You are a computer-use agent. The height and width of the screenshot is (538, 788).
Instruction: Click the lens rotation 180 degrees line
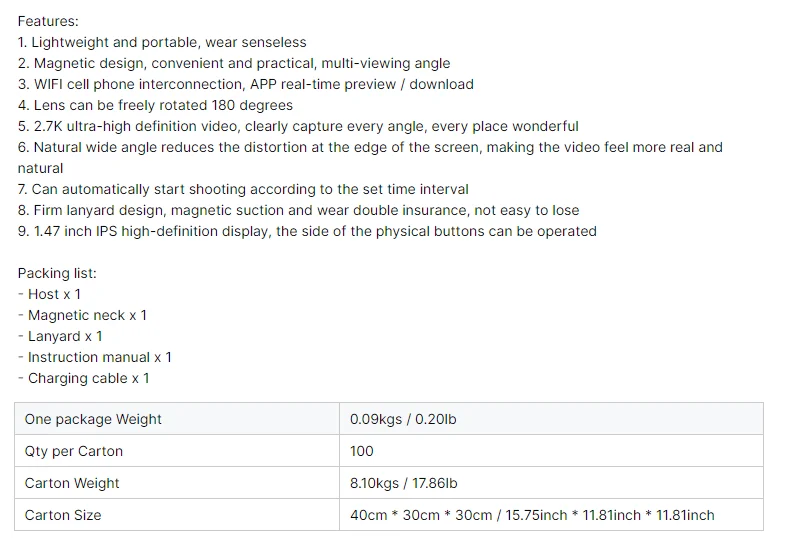[x=155, y=105]
